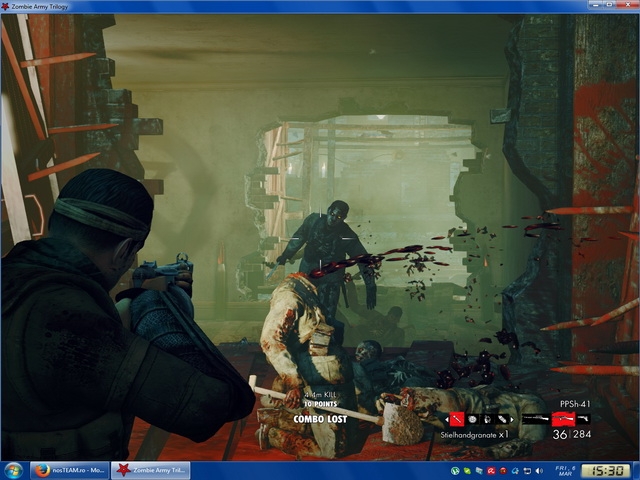Open the speaker volume tray icon

540,471
